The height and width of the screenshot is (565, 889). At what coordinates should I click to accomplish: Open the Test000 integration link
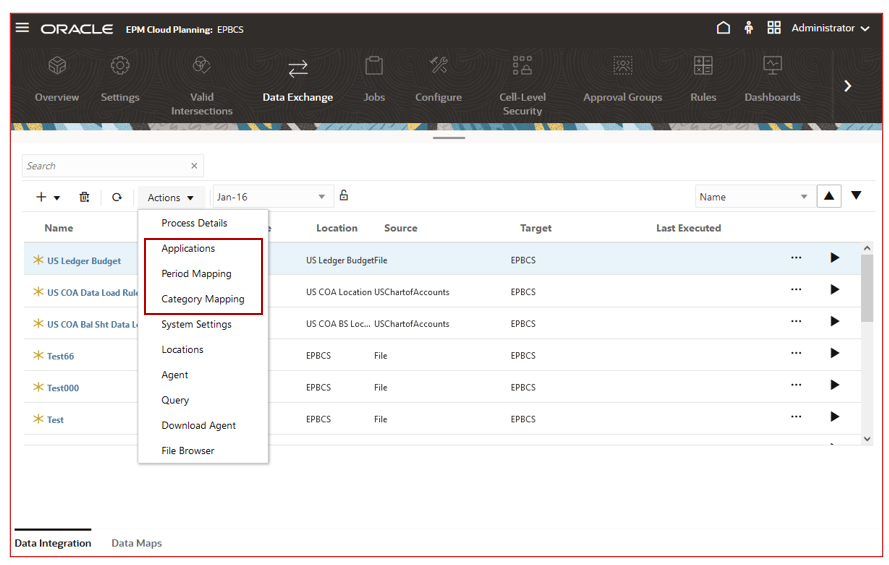(63, 388)
